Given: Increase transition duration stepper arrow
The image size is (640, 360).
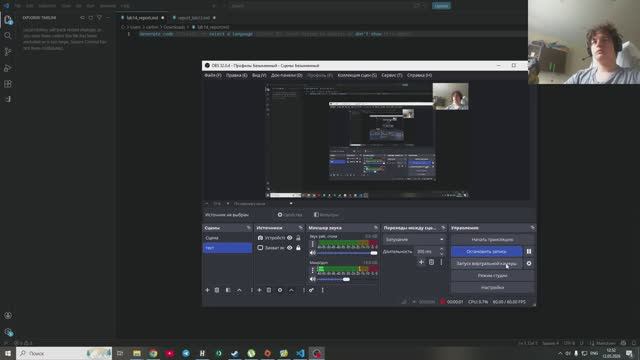Looking at the screenshot, I should coord(441,249).
